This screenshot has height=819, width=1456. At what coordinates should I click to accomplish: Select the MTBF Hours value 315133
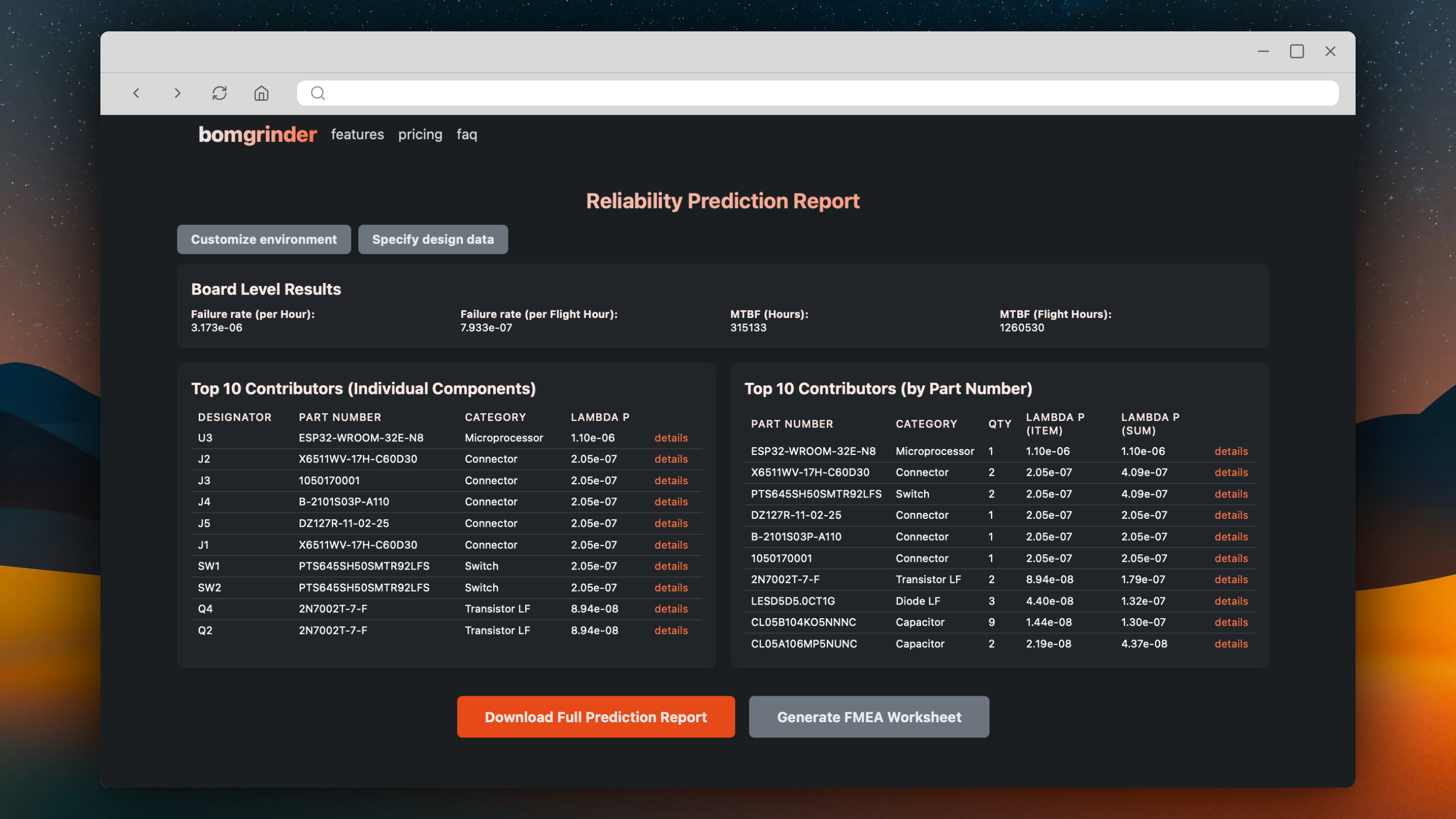[748, 328]
